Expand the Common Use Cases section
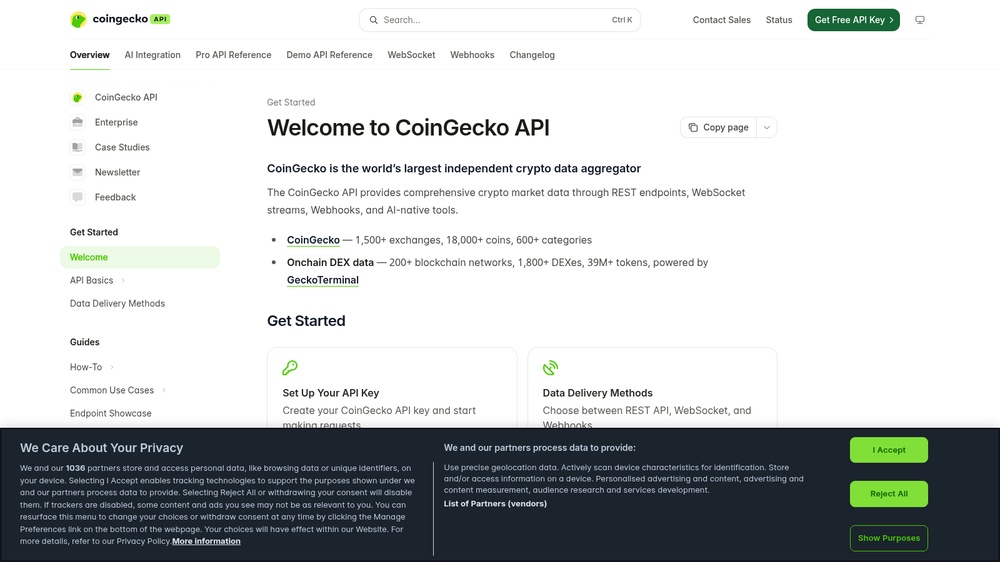The width and height of the screenshot is (1000, 562). 164,390
